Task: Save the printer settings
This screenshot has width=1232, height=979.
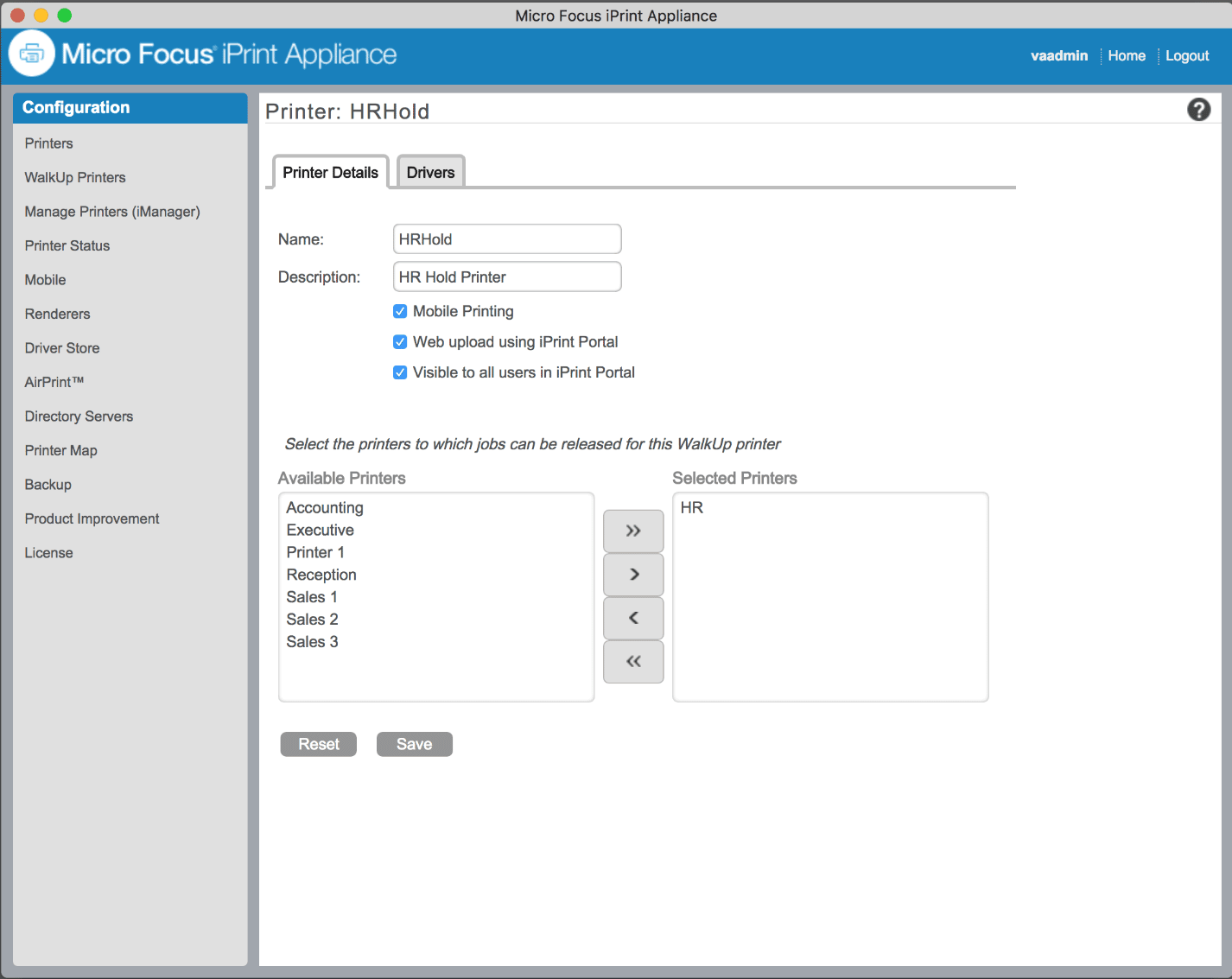Action: coord(415,744)
